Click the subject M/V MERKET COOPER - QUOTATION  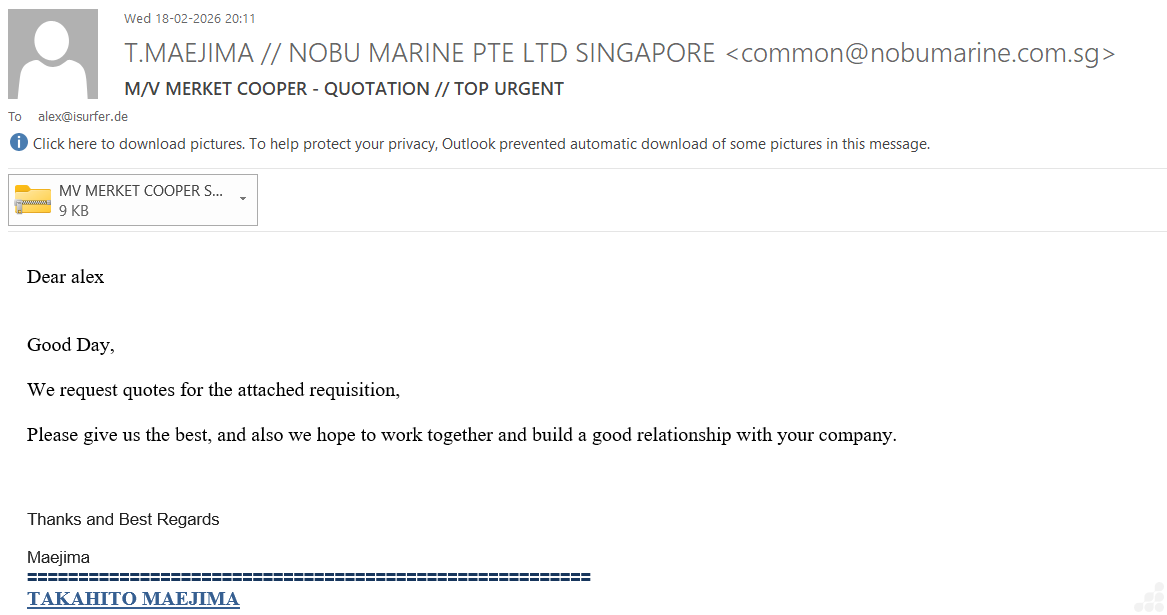click(x=344, y=89)
